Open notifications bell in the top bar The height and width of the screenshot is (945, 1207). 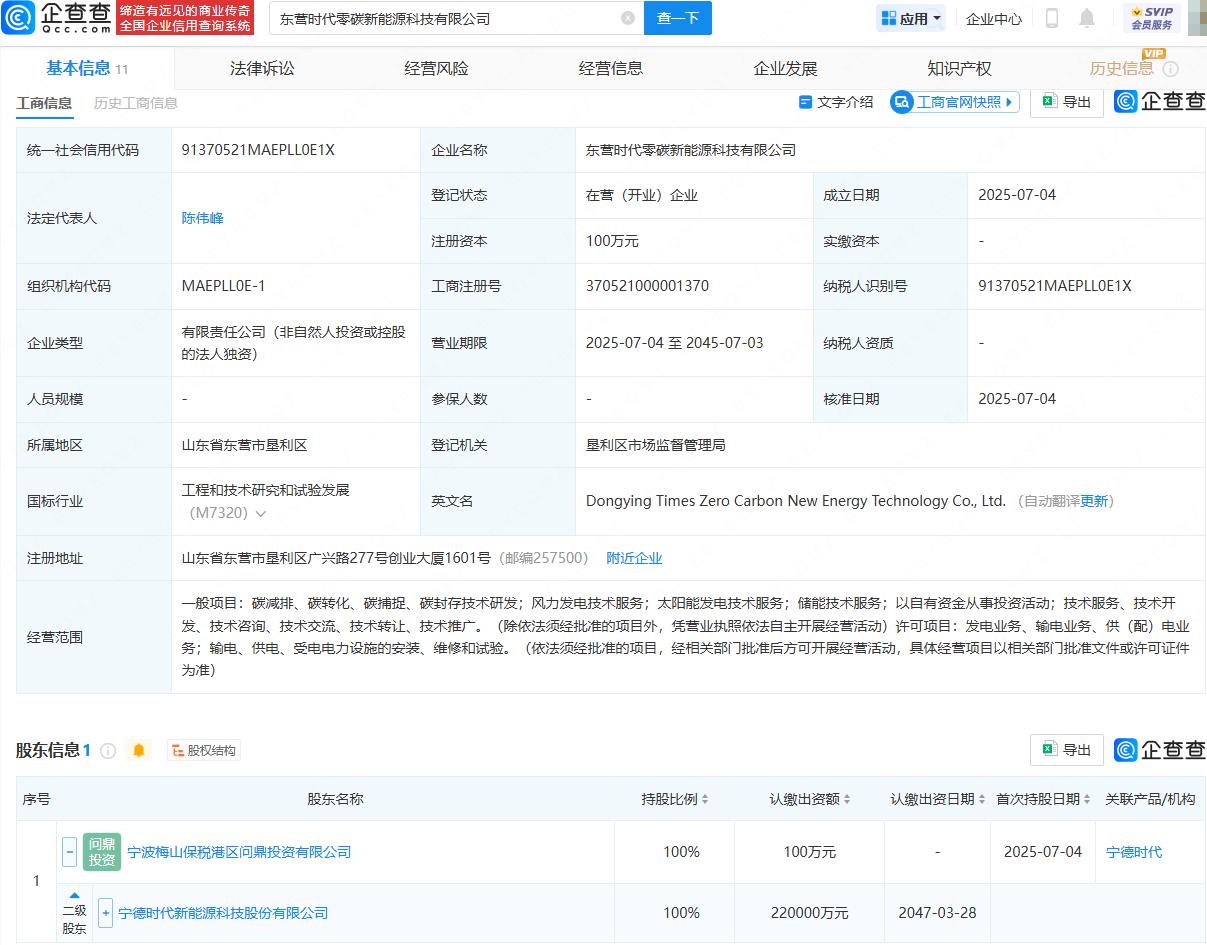[1087, 18]
